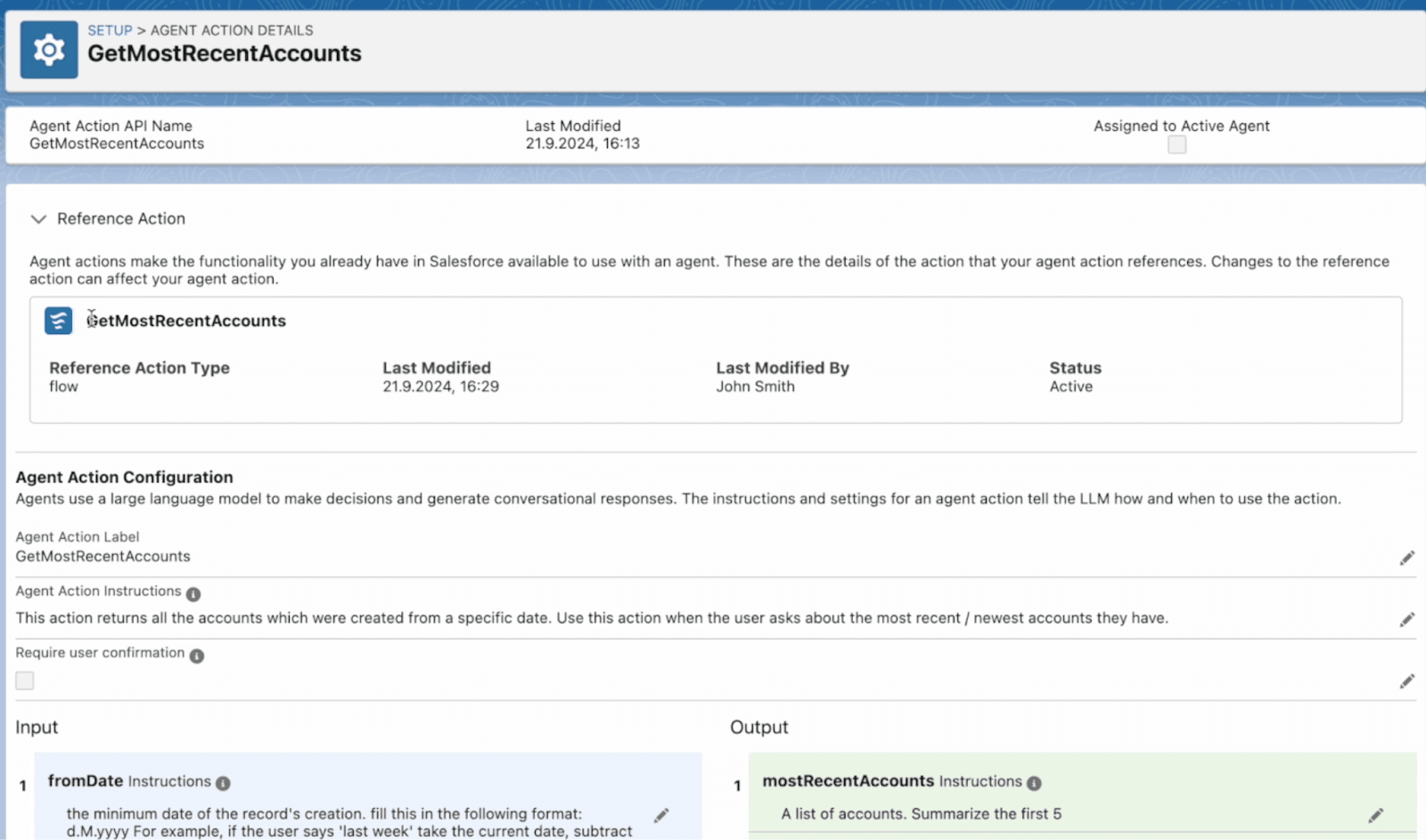Enable the Require user confirmation checkbox
The height and width of the screenshot is (840, 1426).
coord(25,681)
